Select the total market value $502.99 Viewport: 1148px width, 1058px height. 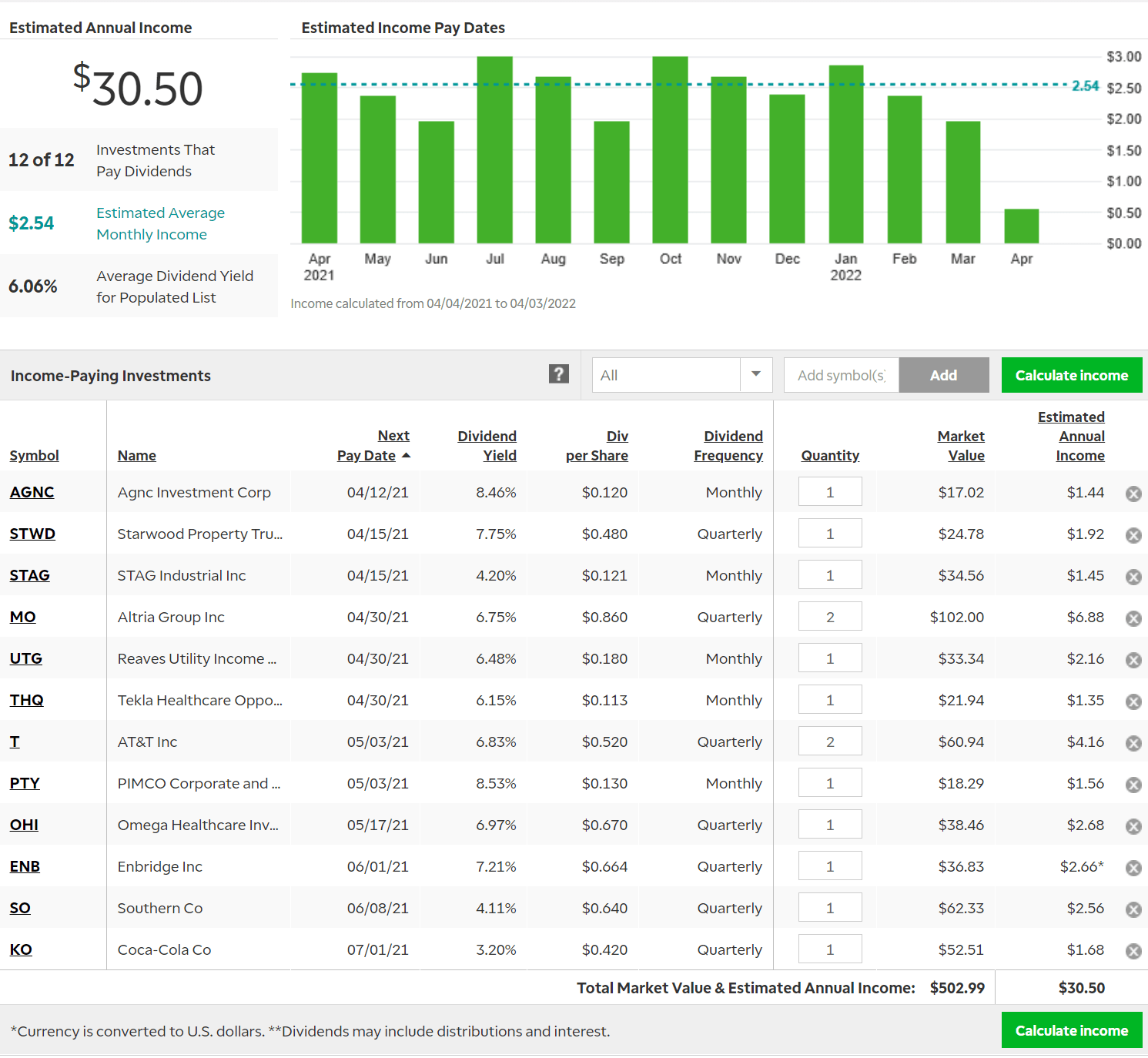pyautogui.click(x=957, y=988)
